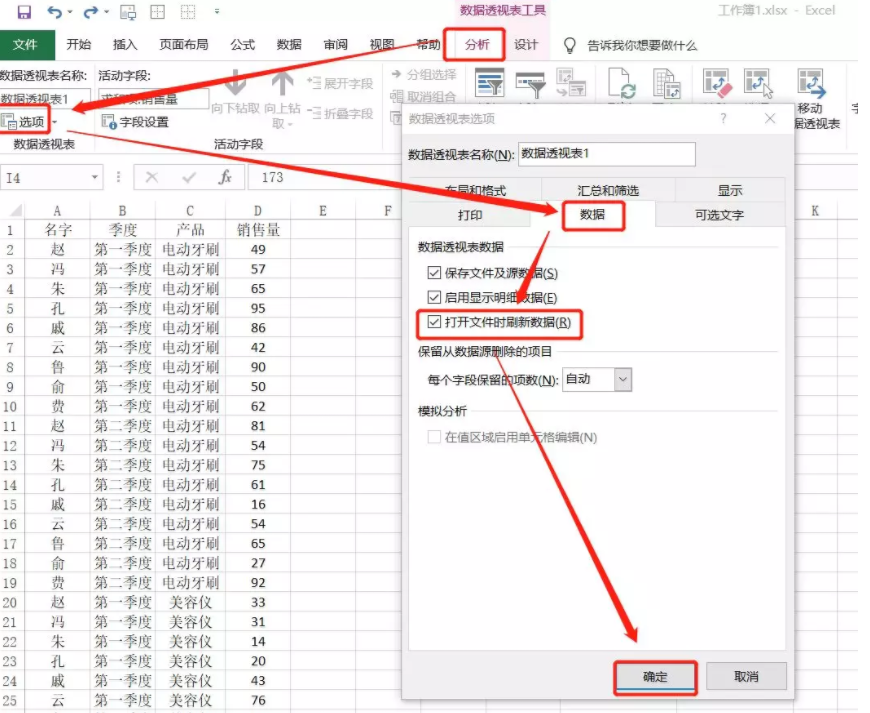
Task: Click 分组选择 (Group Selection) in ribbon
Action: pyautogui.click(x=424, y=75)
